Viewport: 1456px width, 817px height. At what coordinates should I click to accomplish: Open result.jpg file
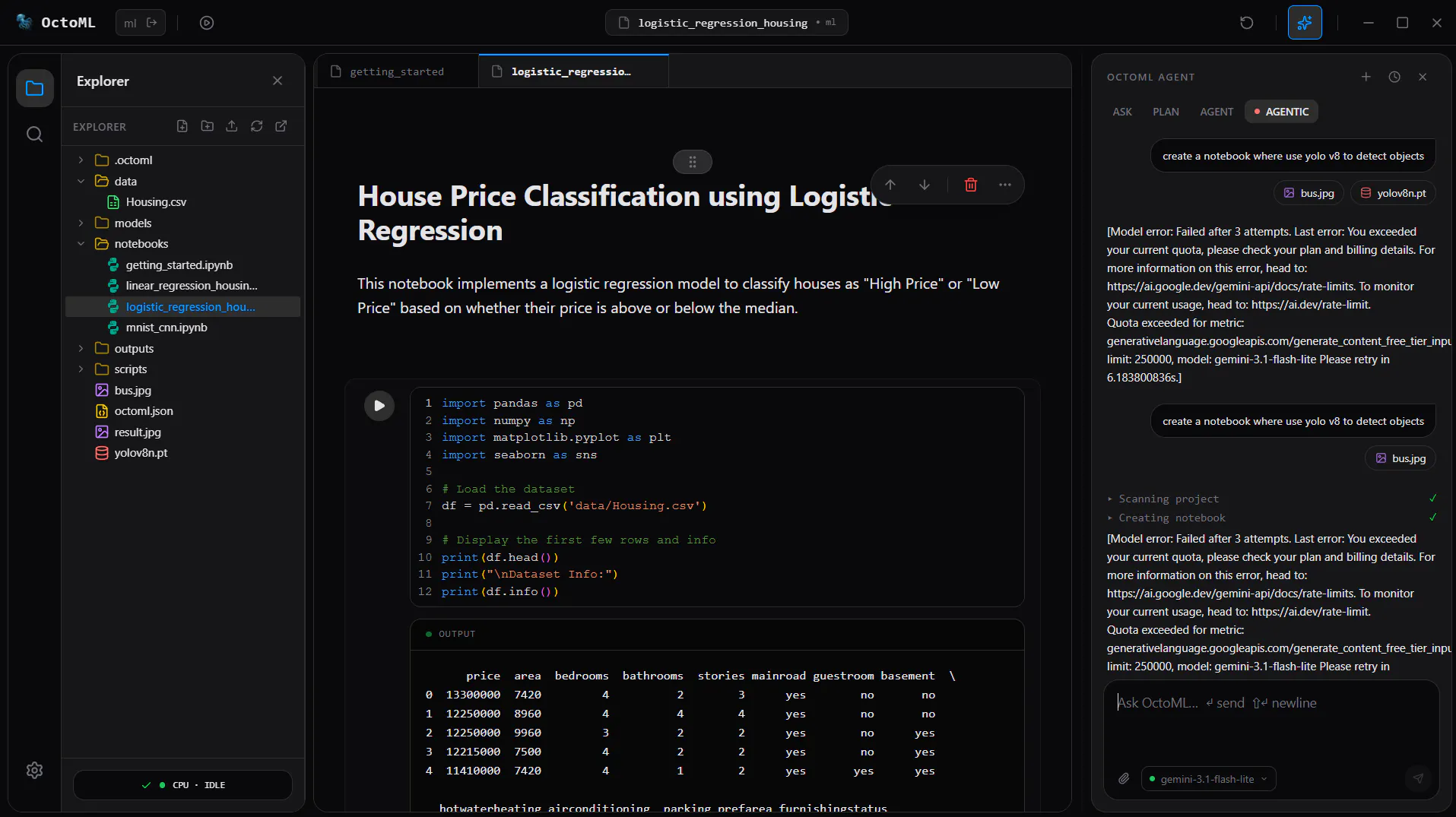182,432
